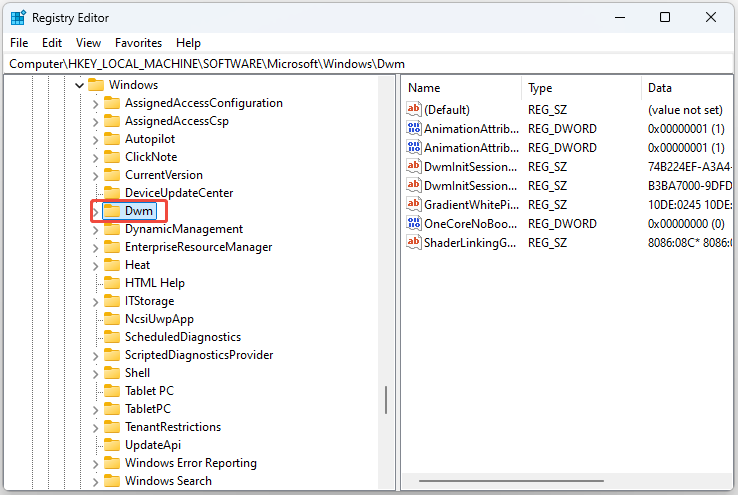The image size is (738, 495).
Task: Expand the Windows Error Reporting chevron
Action: pos(96,464)
